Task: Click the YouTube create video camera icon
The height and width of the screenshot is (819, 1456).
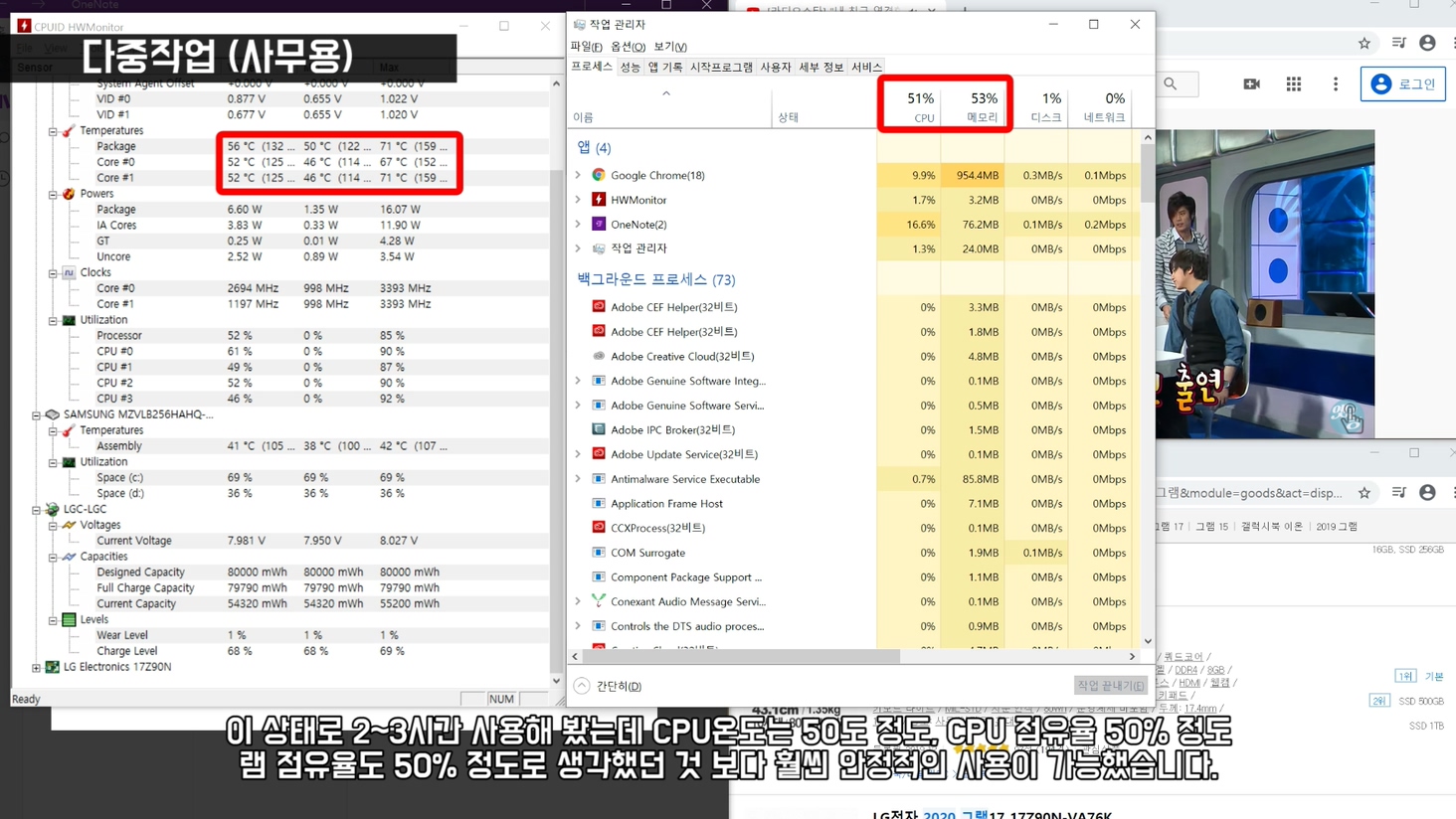Action: [x=1251, y=84]
